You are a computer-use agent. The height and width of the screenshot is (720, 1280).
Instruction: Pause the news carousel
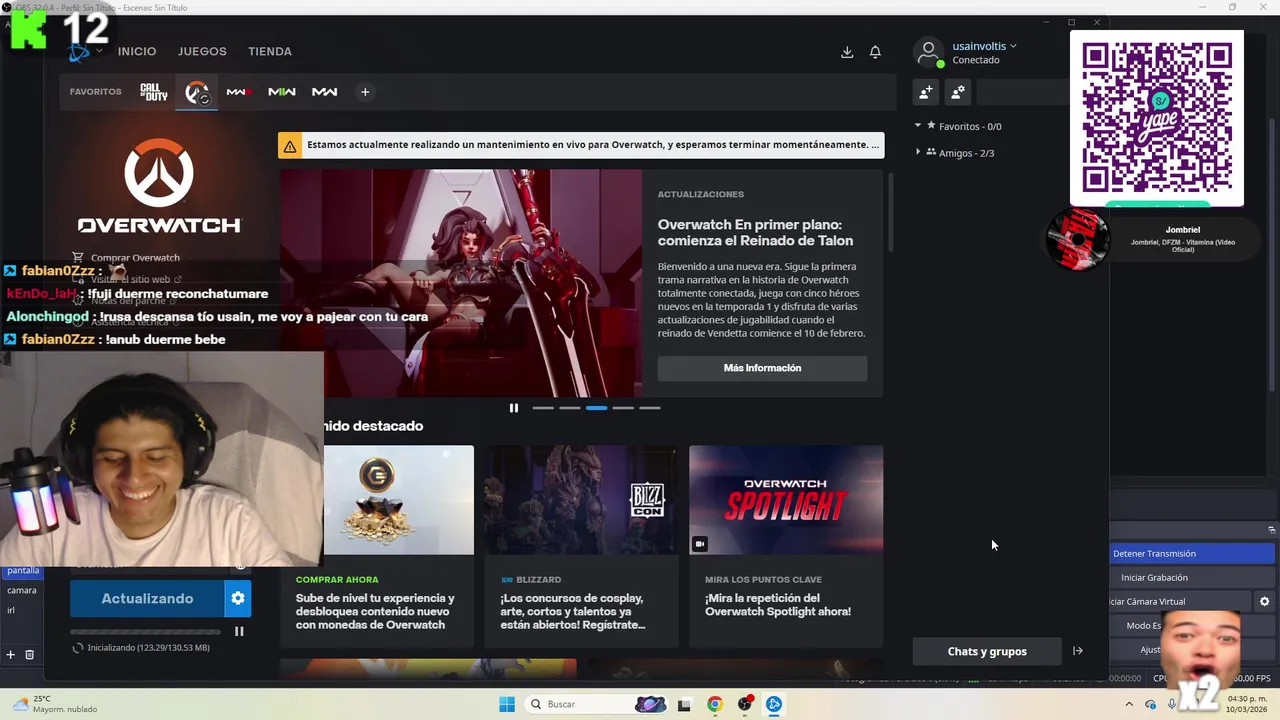[514, 408]
